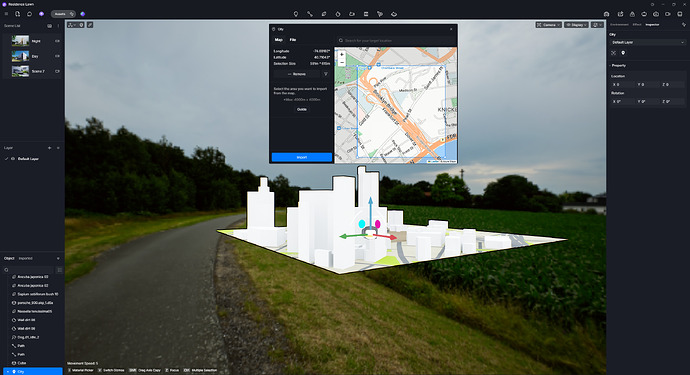Open the hamburger main menu
The image size is (690, 375).
tap(6, 14)
